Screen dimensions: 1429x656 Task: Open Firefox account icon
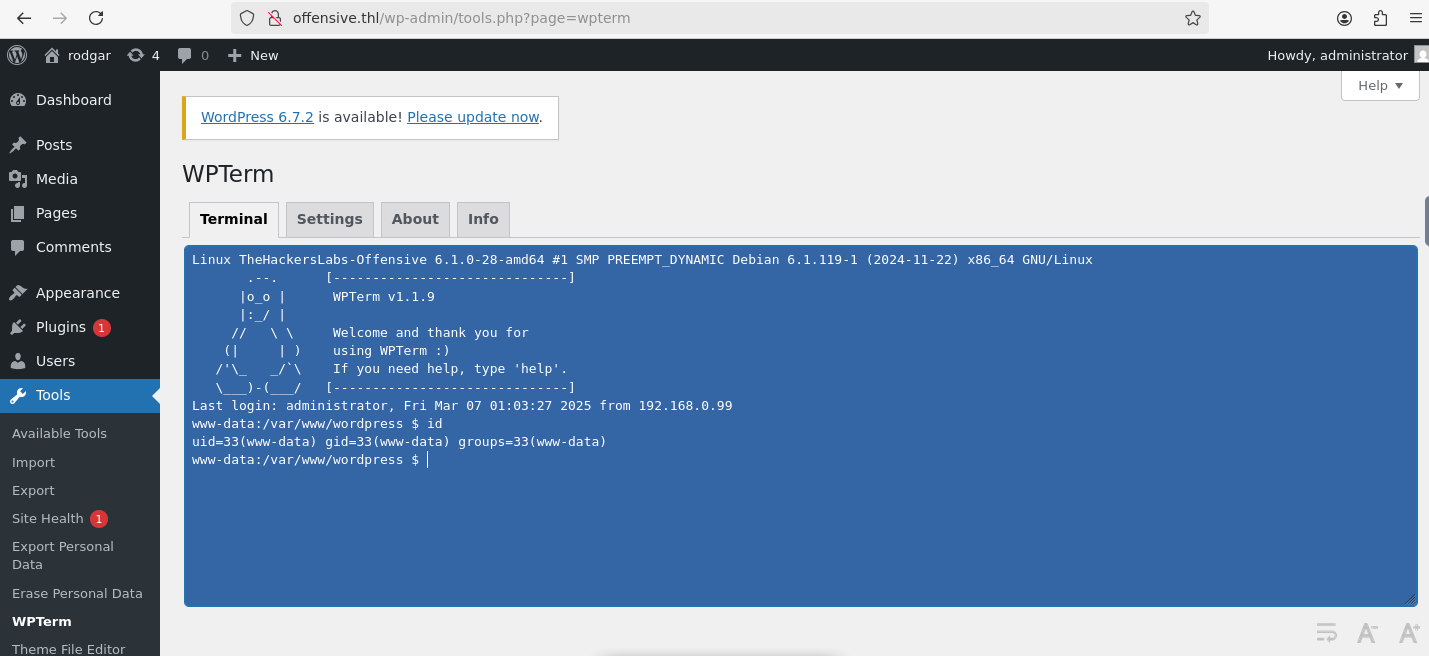[1345, 18]
